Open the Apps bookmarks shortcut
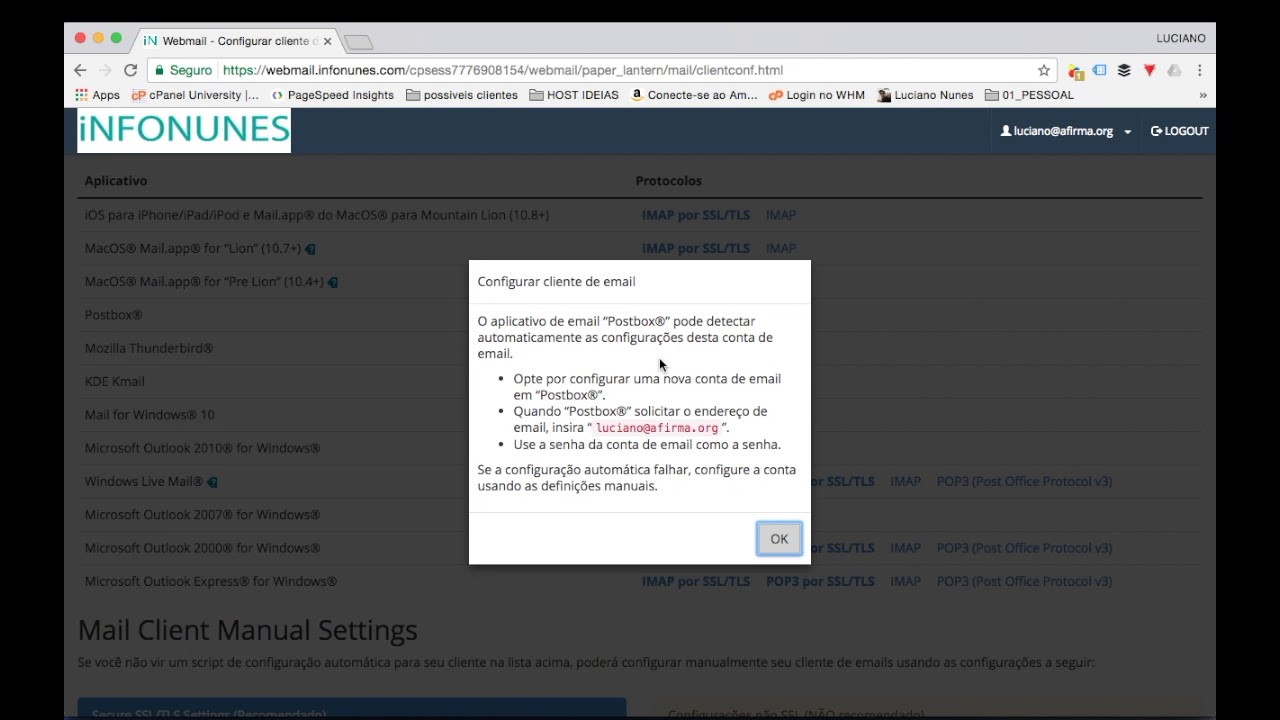The height and width of the screenshot is (720, 1280). pos(97,95)
